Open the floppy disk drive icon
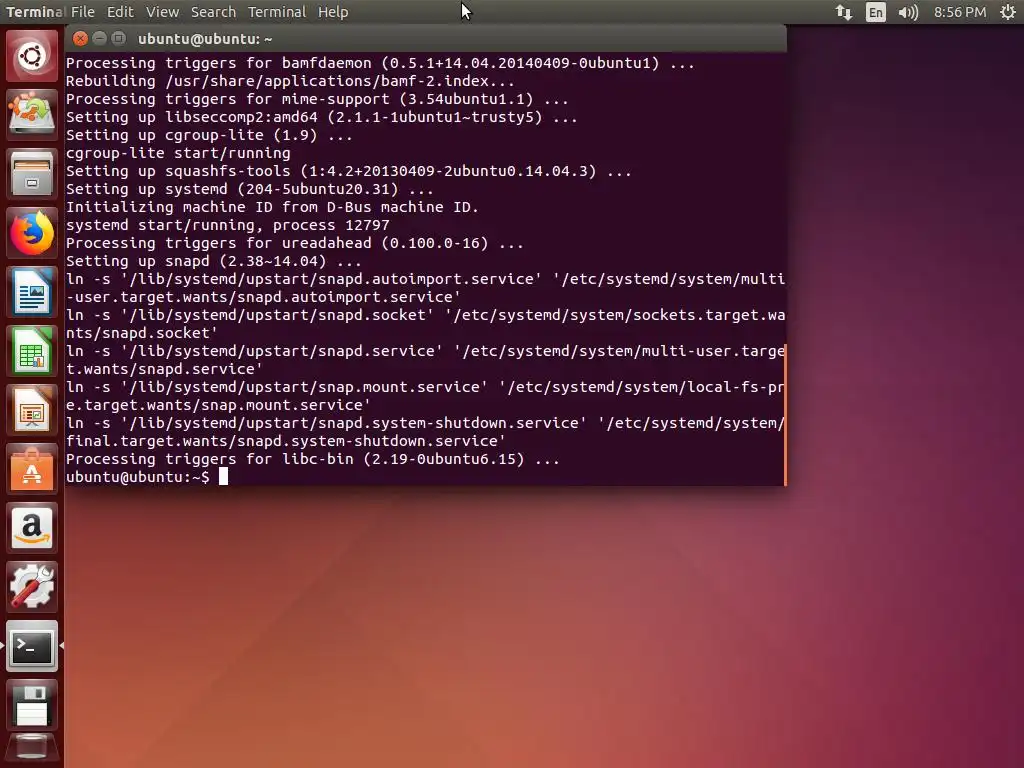1024x768 pixels. [x=31, y=705]
